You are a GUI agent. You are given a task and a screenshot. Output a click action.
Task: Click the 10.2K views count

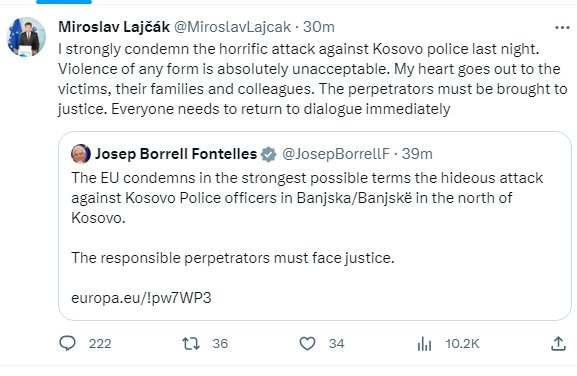tap(462, 344)
